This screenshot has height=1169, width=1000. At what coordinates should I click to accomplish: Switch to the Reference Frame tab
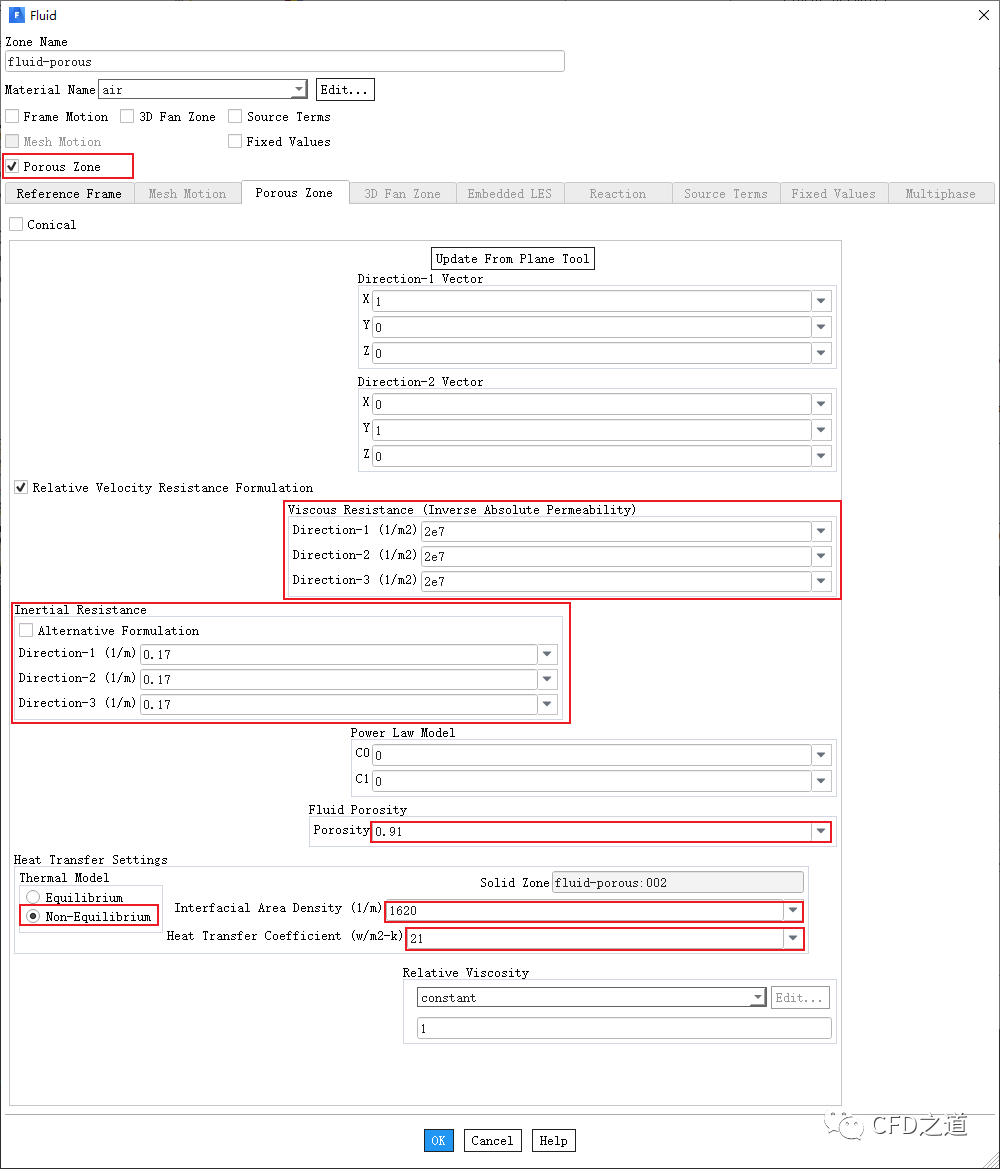[69, 194]
